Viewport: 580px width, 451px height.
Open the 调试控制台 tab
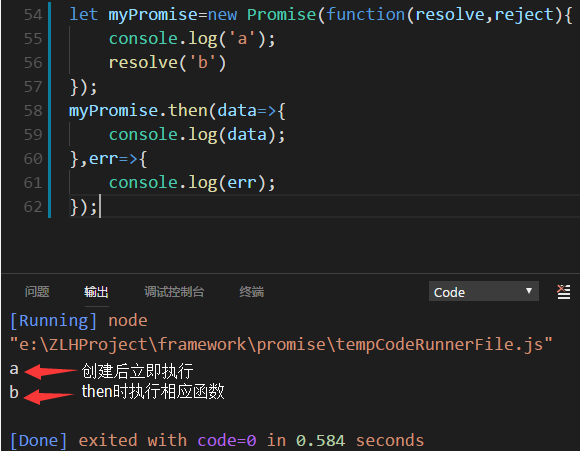(174, 292)
